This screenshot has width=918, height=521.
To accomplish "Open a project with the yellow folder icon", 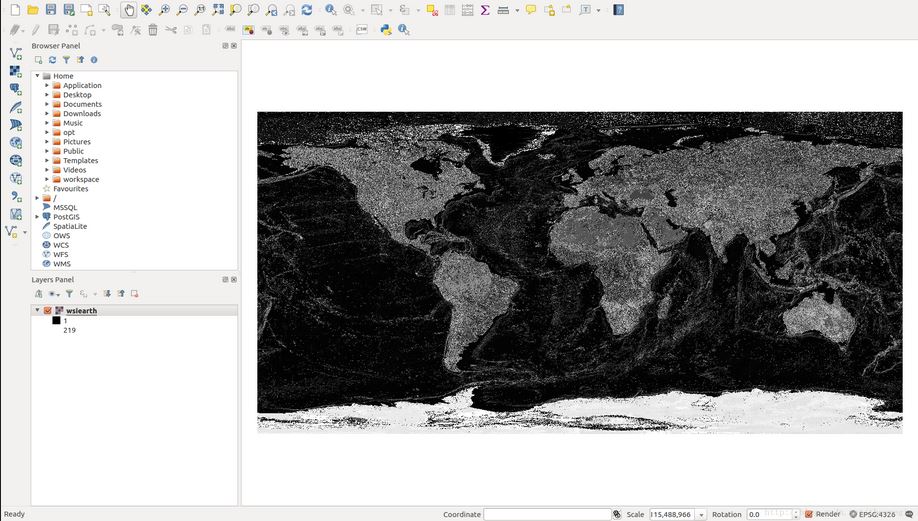I will tap(33, 10).
